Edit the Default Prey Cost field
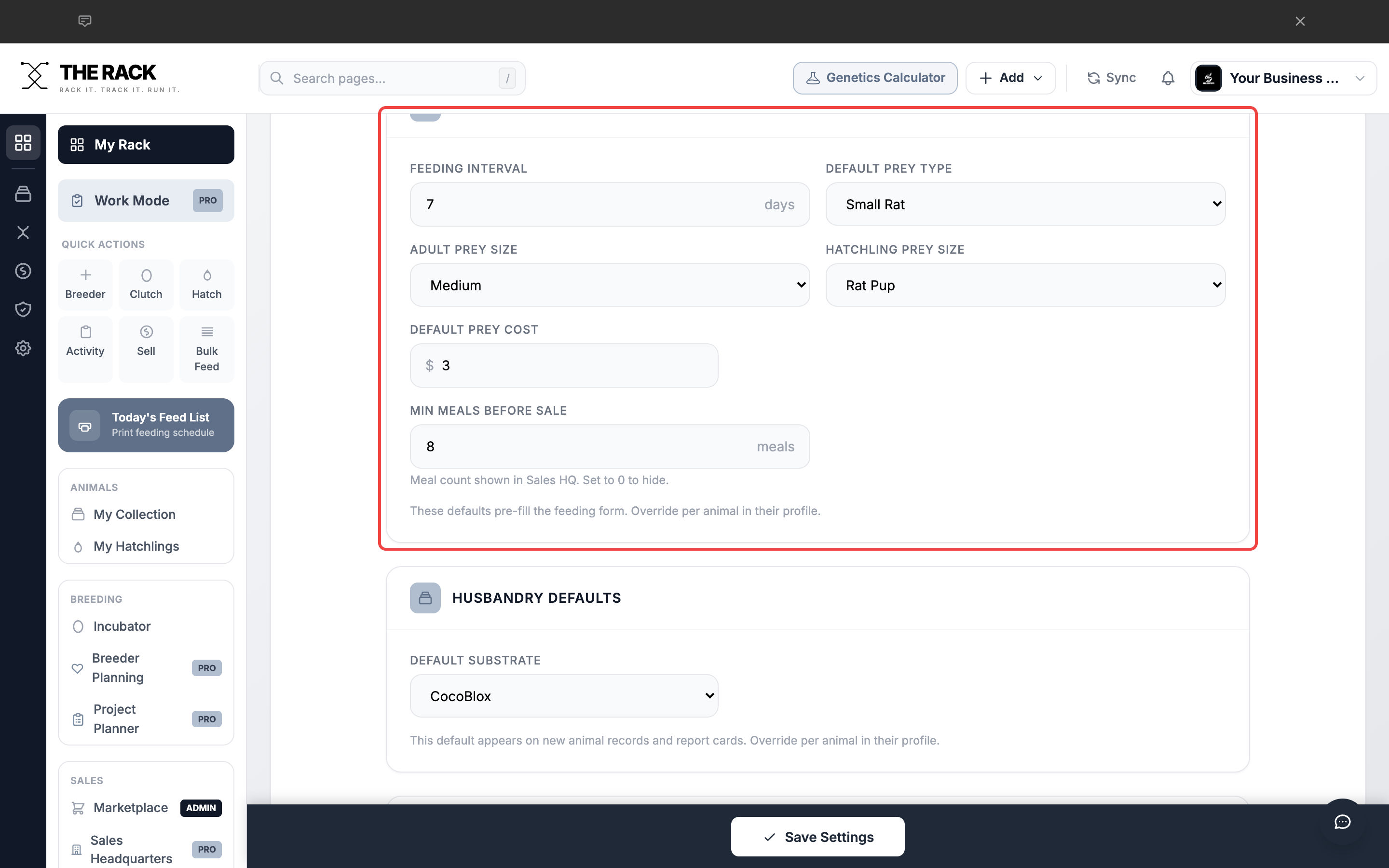This screenshot has height=868, width=1389. (564, 366)
